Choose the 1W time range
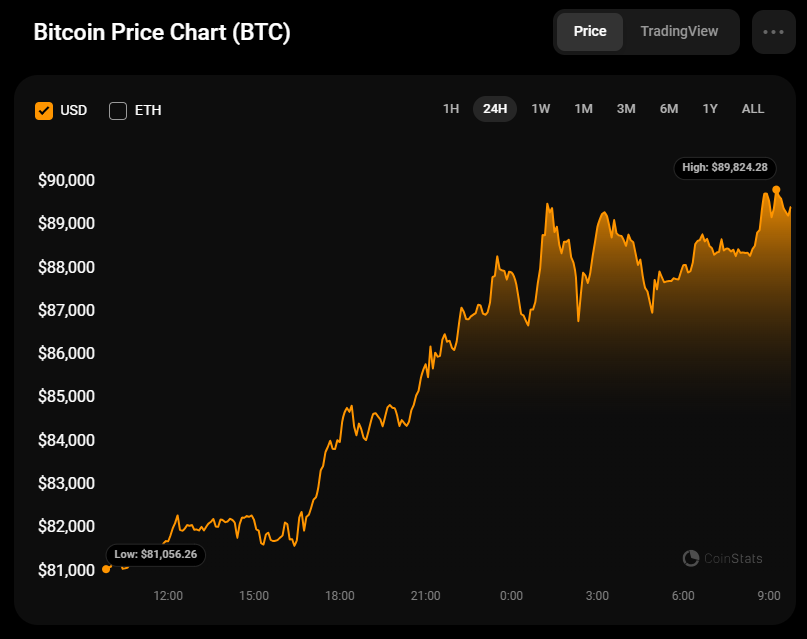The height and width of the screenshot is (639, 807). [x=541, y=109]
